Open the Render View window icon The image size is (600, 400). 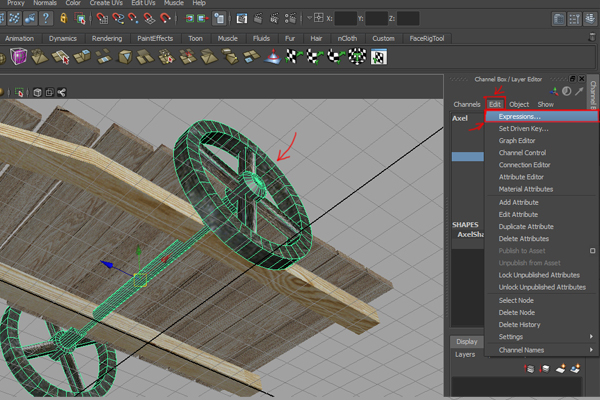[x=241, y=18]
